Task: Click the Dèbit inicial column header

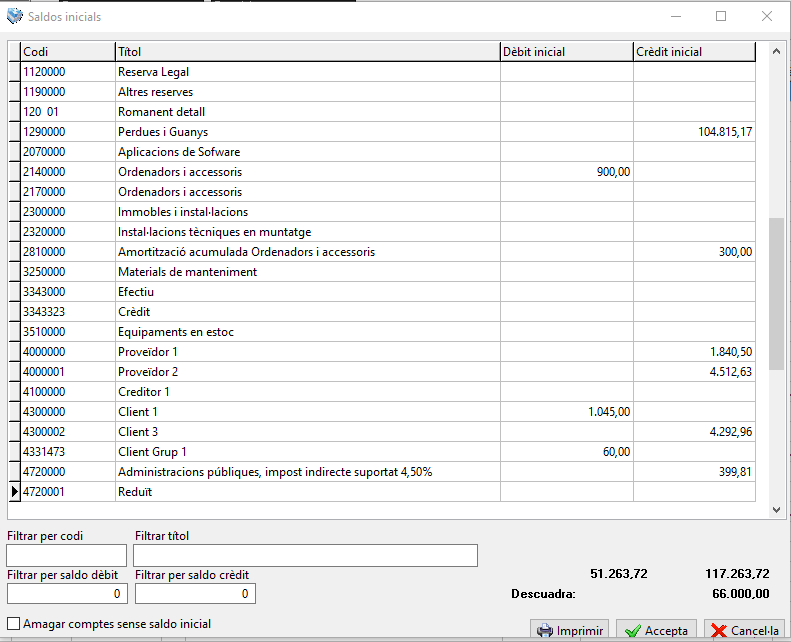Action: tap(567, 51)
